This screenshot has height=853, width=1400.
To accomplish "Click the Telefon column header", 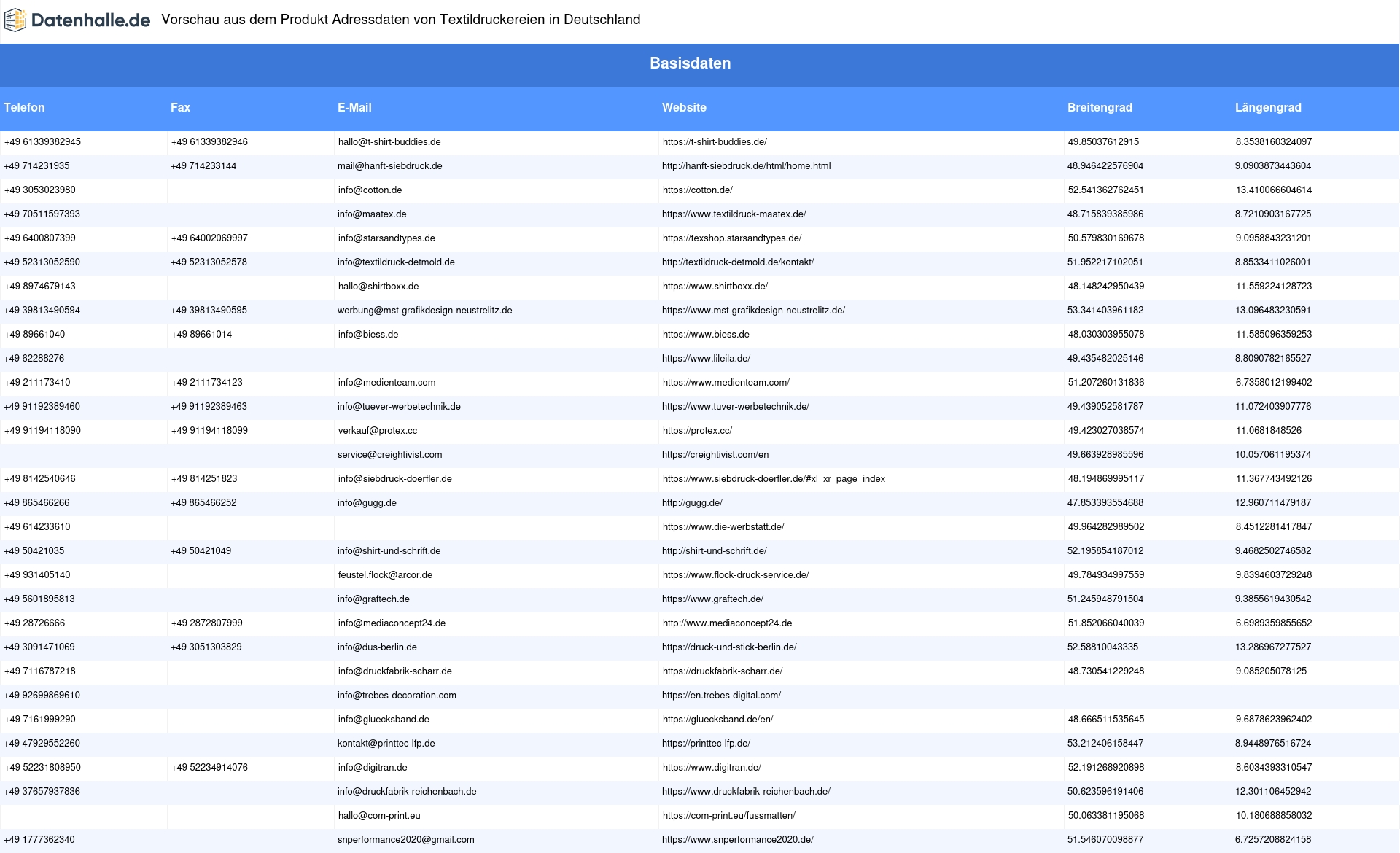I will (24, 108).
